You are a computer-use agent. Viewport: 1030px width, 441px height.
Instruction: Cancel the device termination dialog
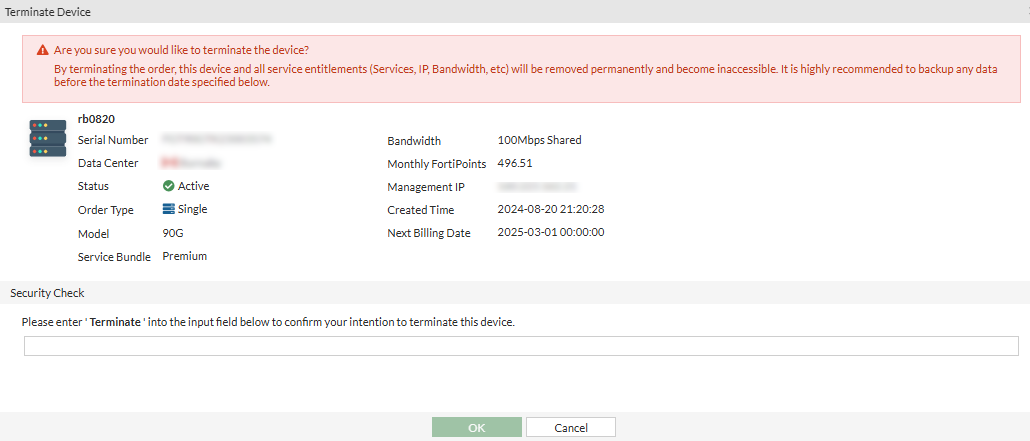(570, 427)
